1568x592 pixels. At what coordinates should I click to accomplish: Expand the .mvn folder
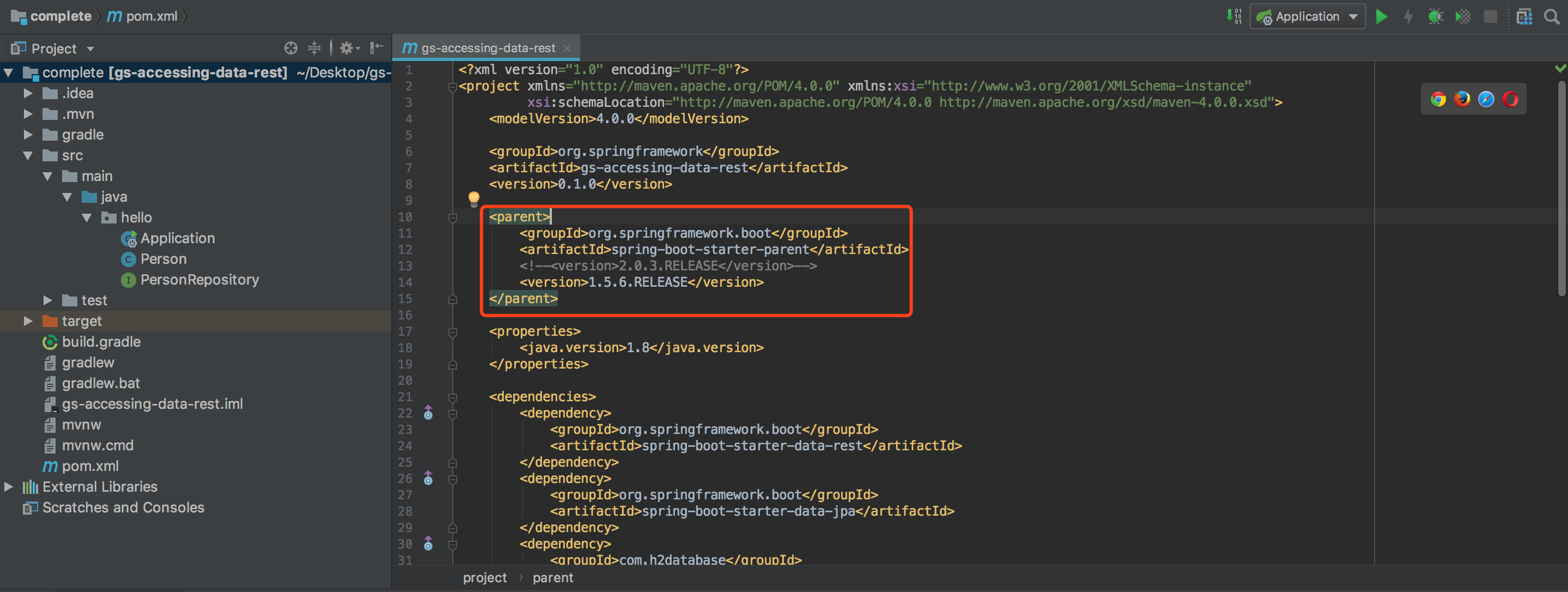(28, 114)
